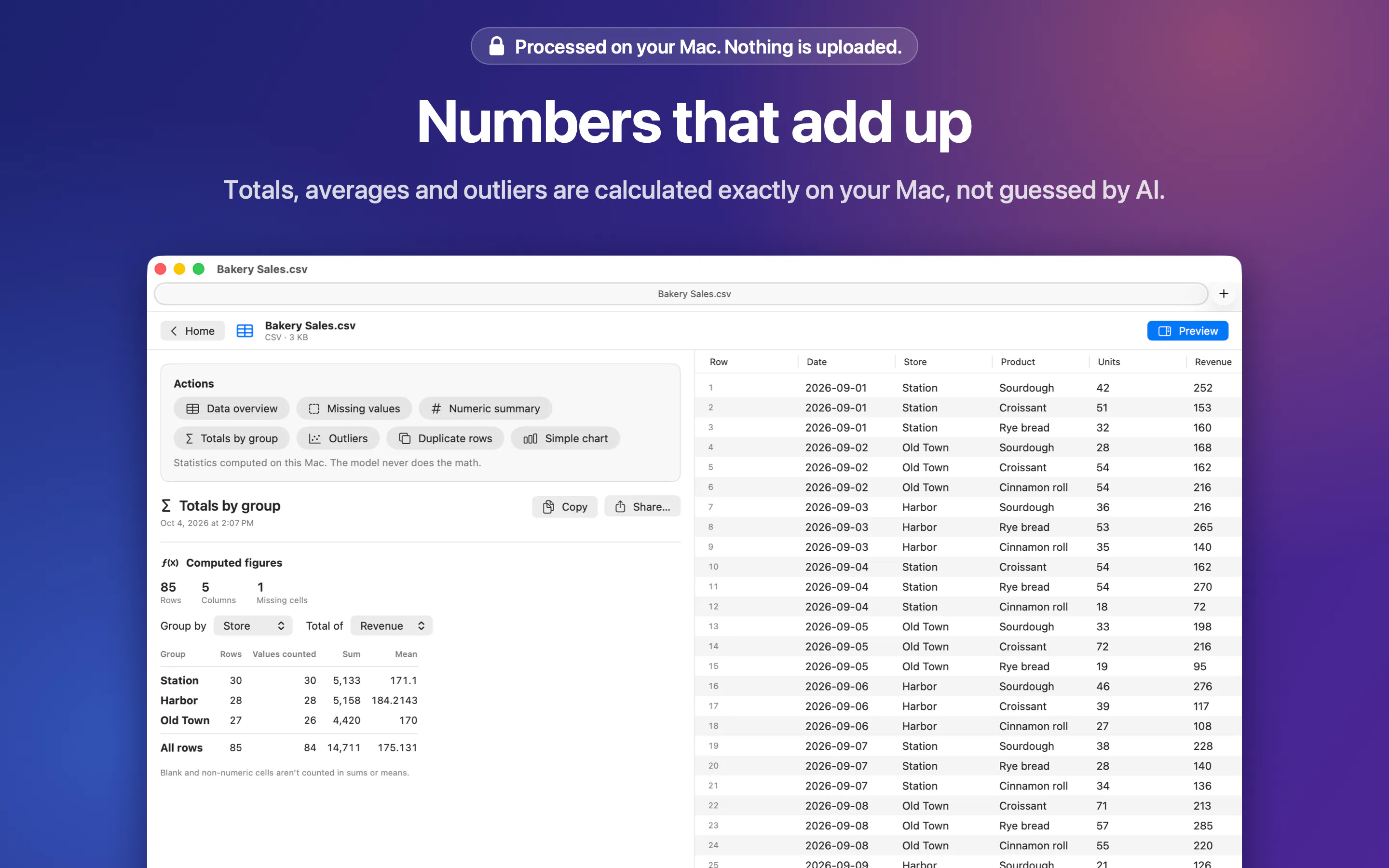
Task: Open a new tab with plus icon
Action: [x=1224, y=293]
